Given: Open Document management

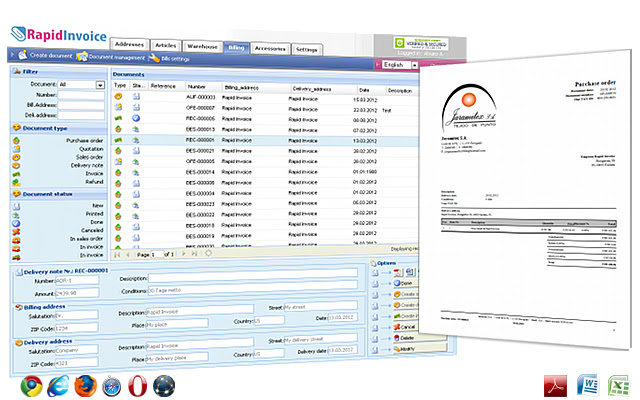Looking at the screenshot, I should coord(111,57).
